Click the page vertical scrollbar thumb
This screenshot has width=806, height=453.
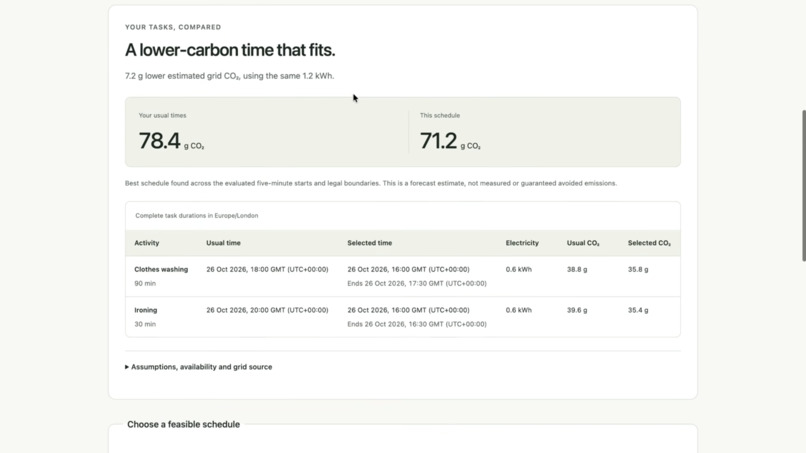[x=803, y=186]
